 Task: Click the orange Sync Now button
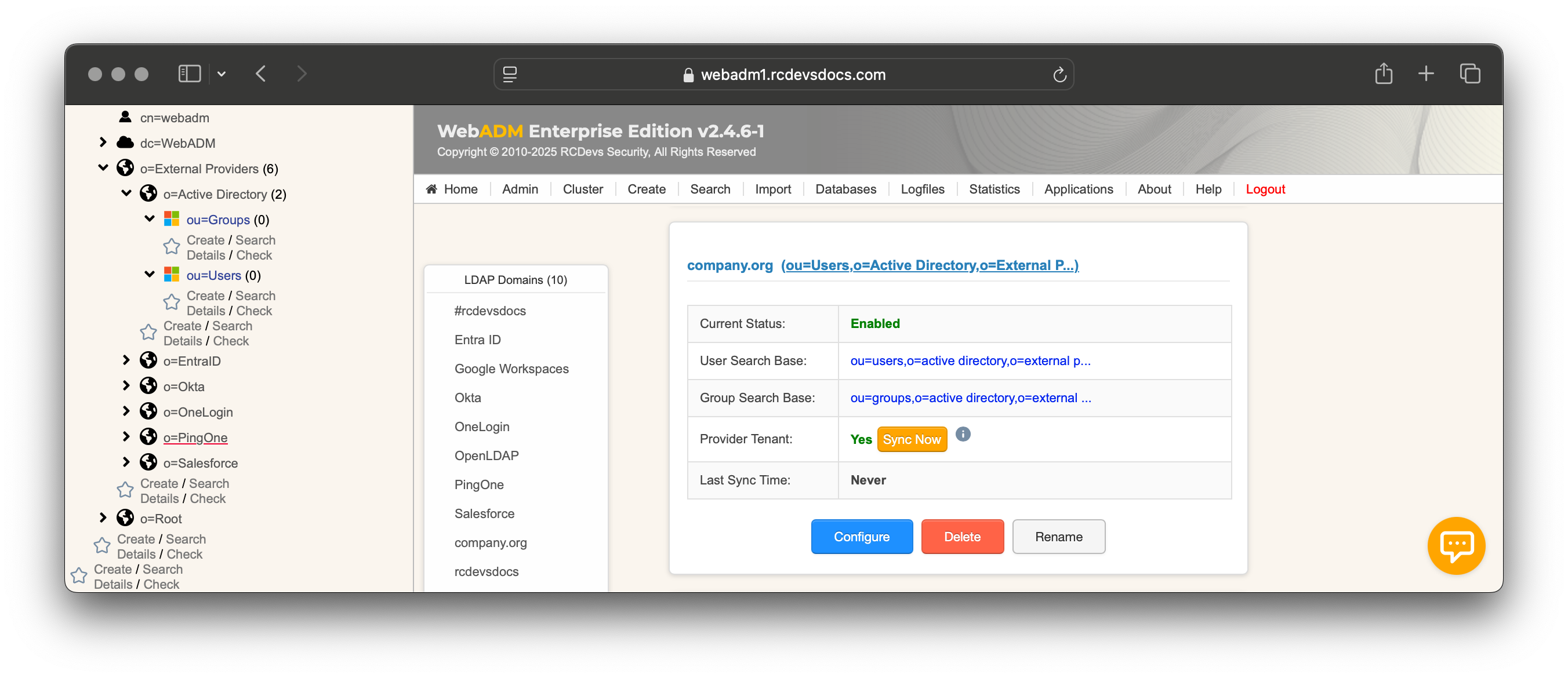pyautogui.click(x=911, y=439)
